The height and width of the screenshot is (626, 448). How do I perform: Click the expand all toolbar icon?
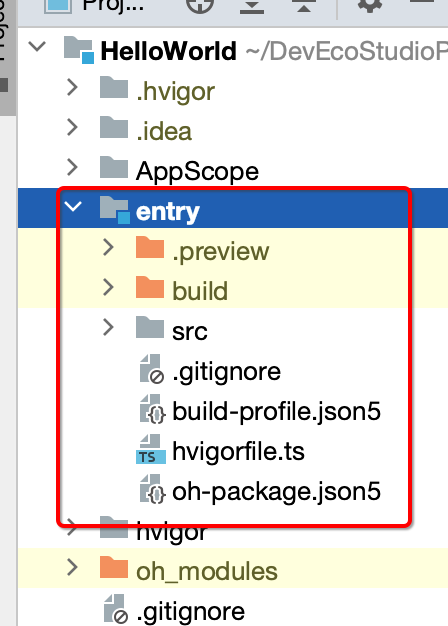coord(252,6)
